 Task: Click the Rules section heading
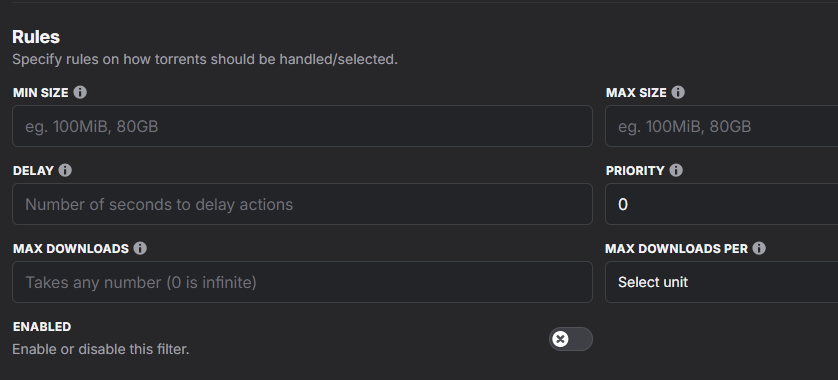coord(36,37)
